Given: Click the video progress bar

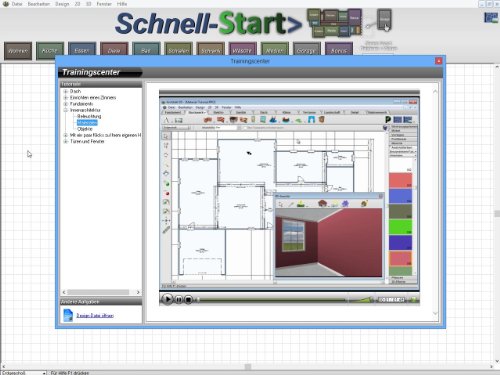Looking at the screenshot, I should pyautogui.click(x=272, y=300).
